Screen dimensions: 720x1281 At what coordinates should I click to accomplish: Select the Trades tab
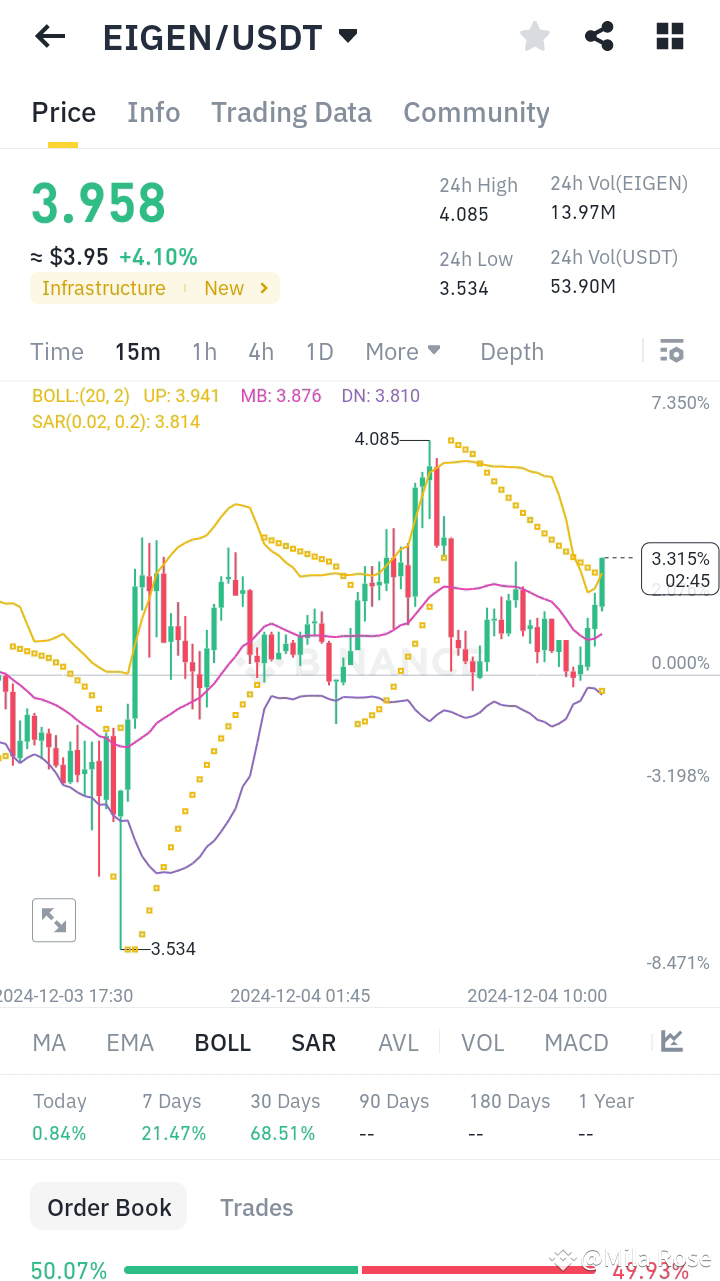click(x=256, y=1207)
